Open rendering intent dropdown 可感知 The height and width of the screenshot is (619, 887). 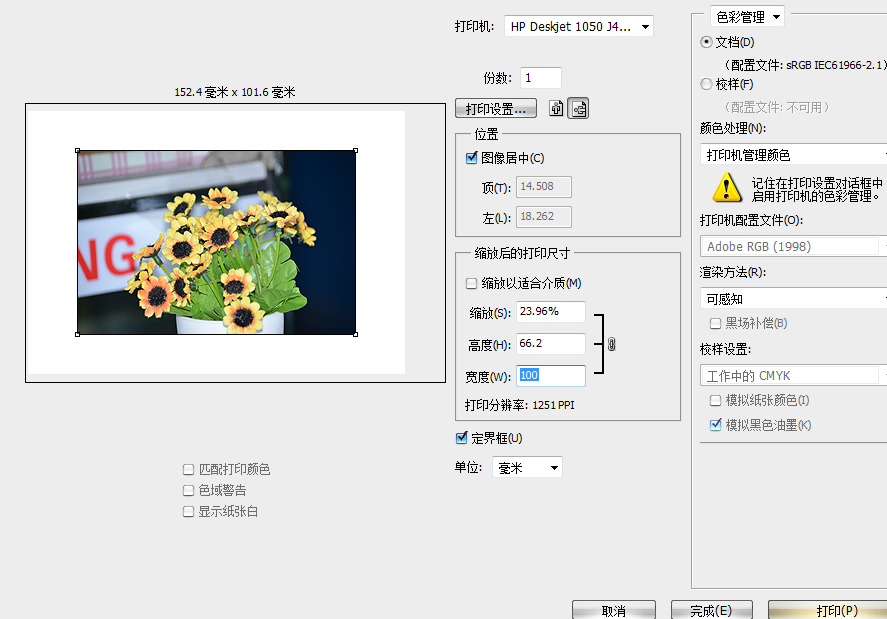pos(793,298)
